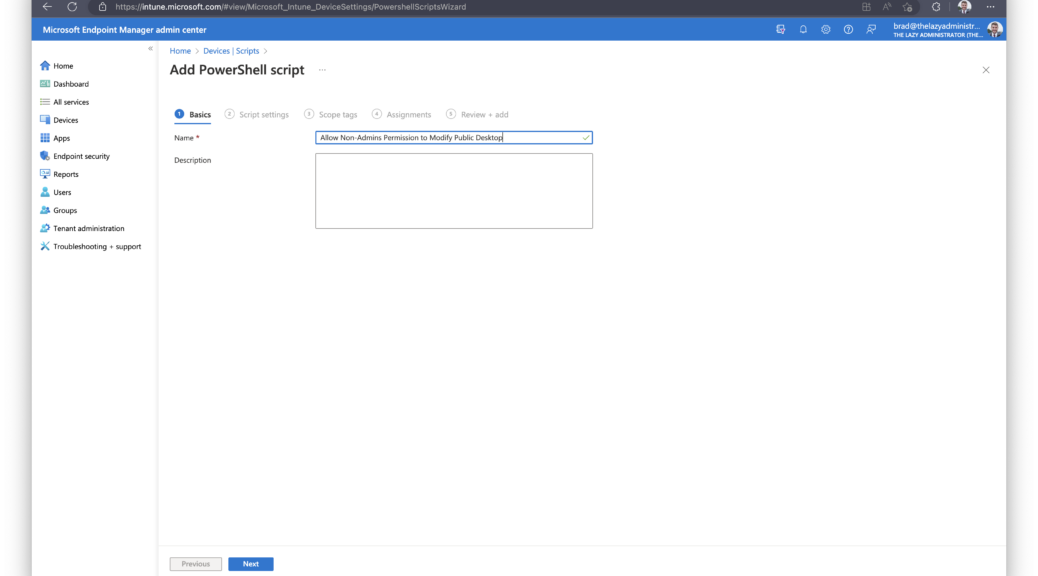Image resolution: width=1038 pixels, height=576 pixels.
Task: Open notifications bell icon
Action: pos(803,29)
